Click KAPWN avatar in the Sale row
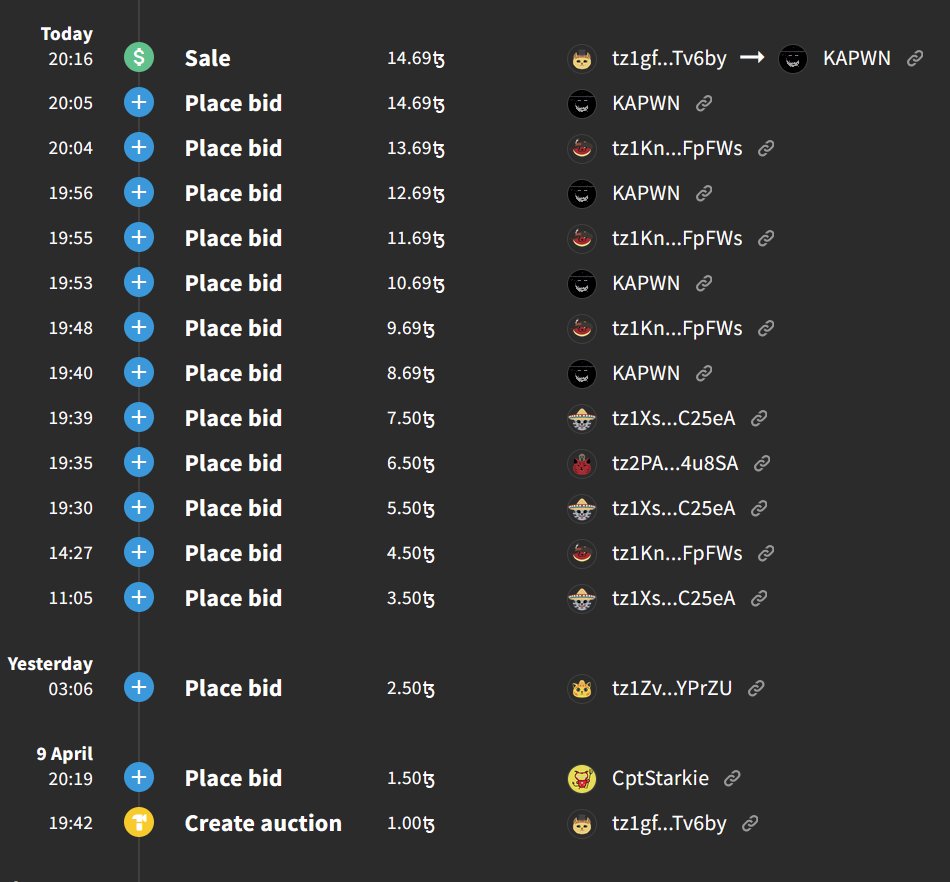950x882 pixels. (792, 59)
